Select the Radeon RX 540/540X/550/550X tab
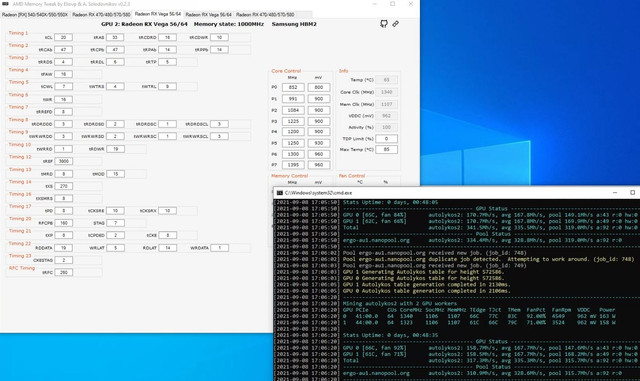The height and width of the screenshot is (381, 640). click(35, 14)
